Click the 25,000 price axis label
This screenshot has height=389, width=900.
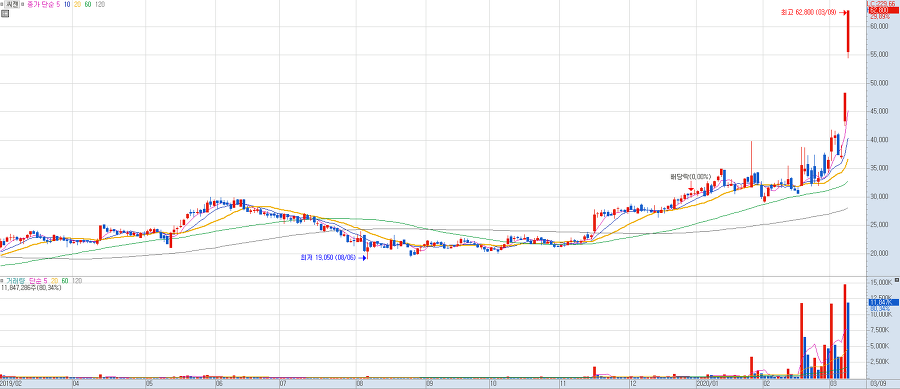878,225
